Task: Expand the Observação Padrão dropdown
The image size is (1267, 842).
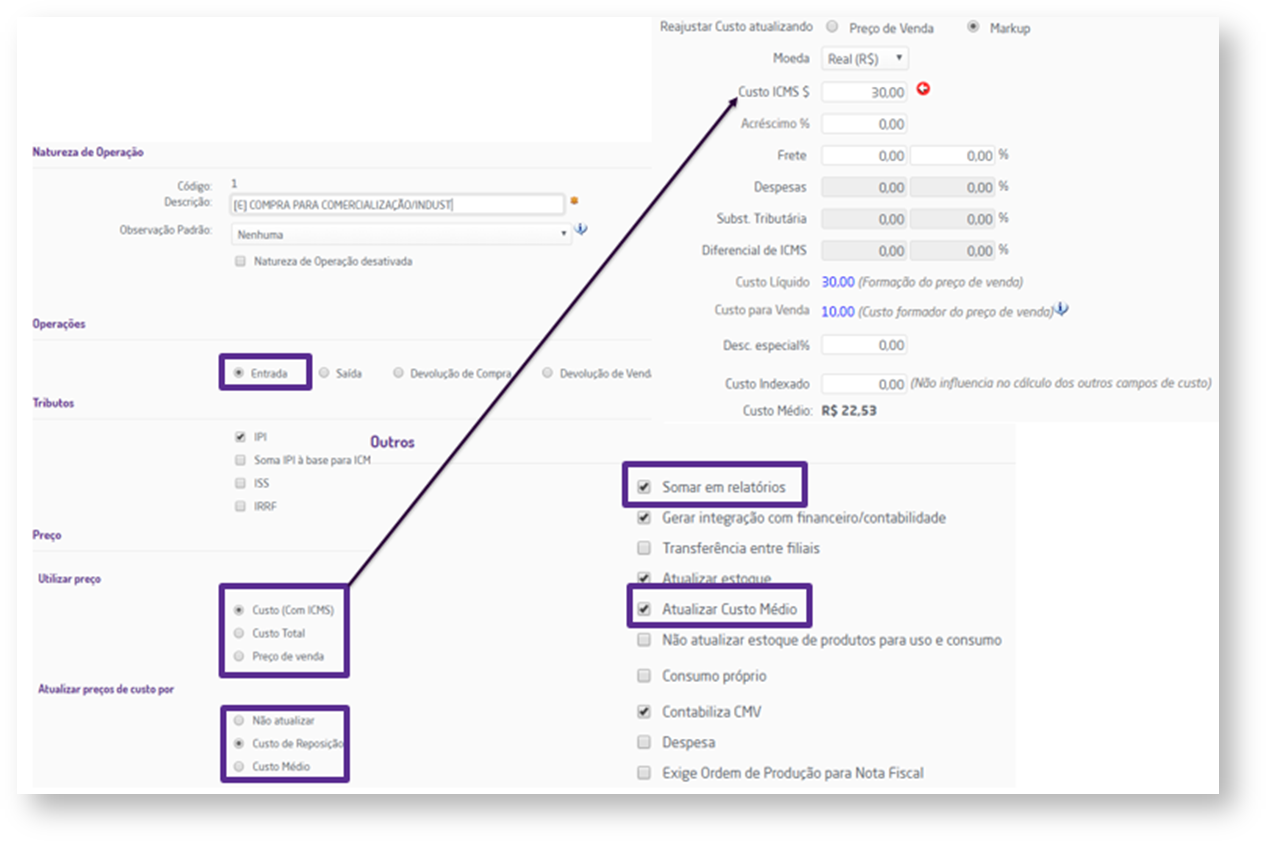Action: [x=400, y=234]
